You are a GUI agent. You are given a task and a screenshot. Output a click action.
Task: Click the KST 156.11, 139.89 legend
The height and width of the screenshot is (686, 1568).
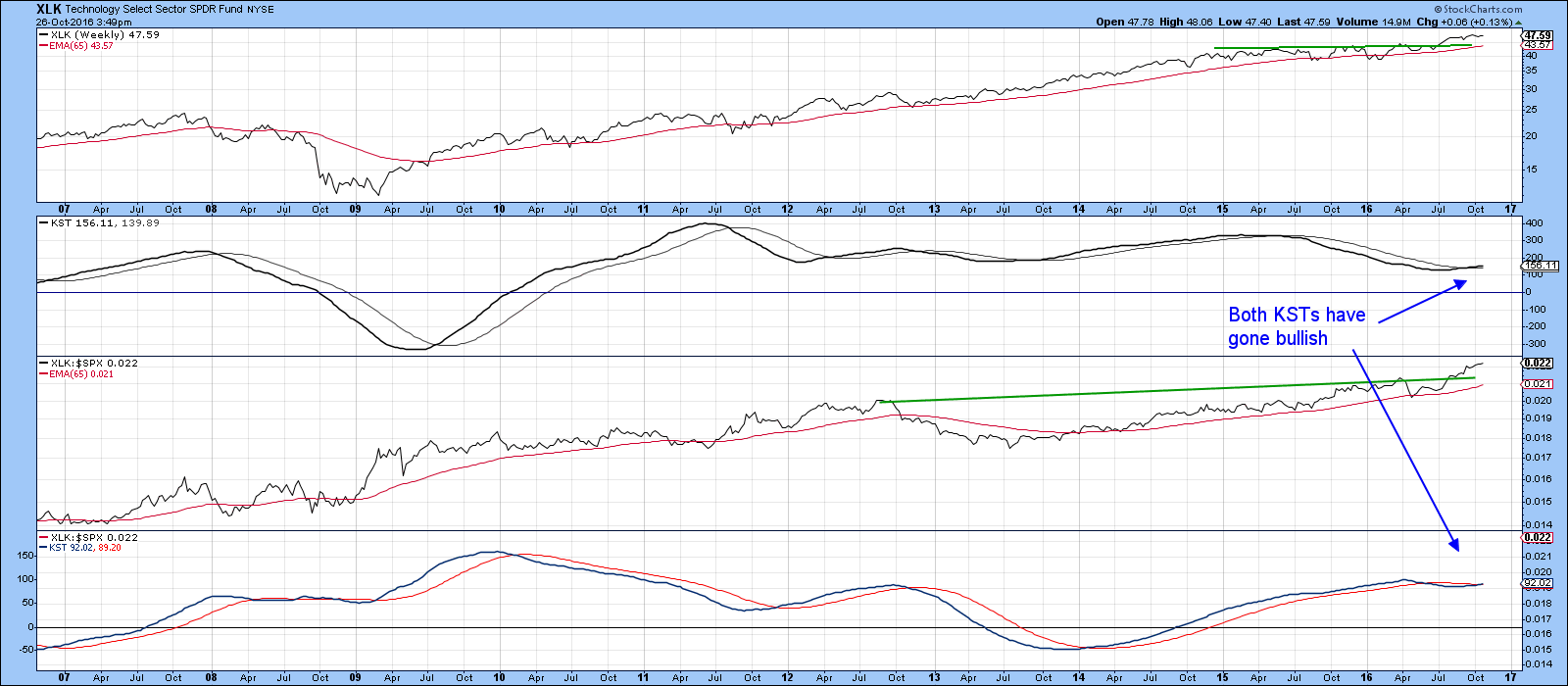(99, 222)
